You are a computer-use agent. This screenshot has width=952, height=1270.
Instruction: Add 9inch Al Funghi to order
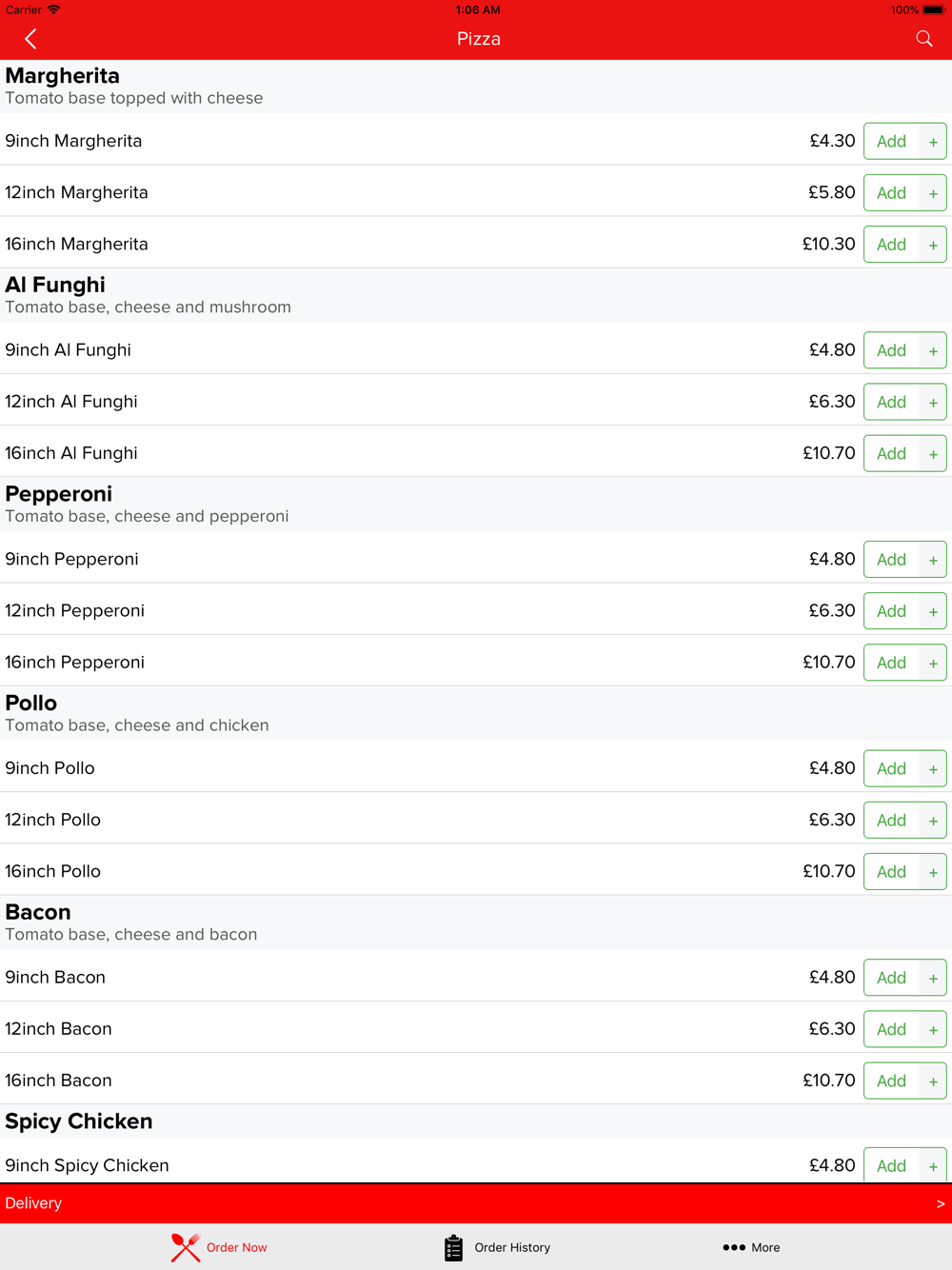(x=892, y=350)
